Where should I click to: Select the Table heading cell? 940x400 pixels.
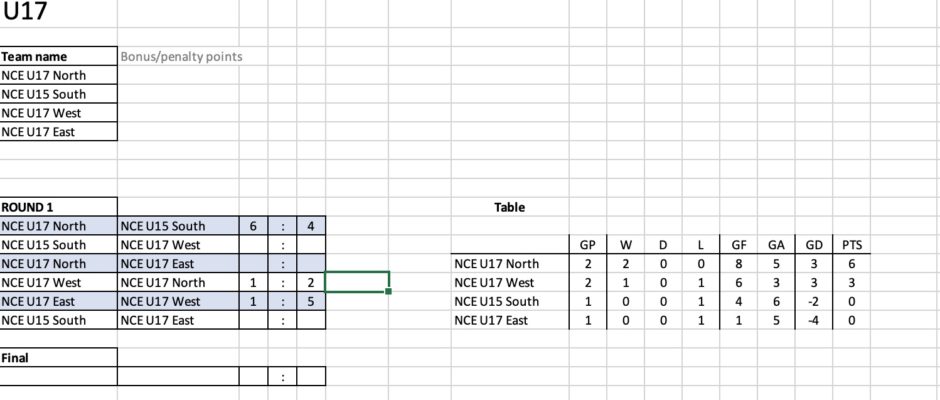point(510,207)
